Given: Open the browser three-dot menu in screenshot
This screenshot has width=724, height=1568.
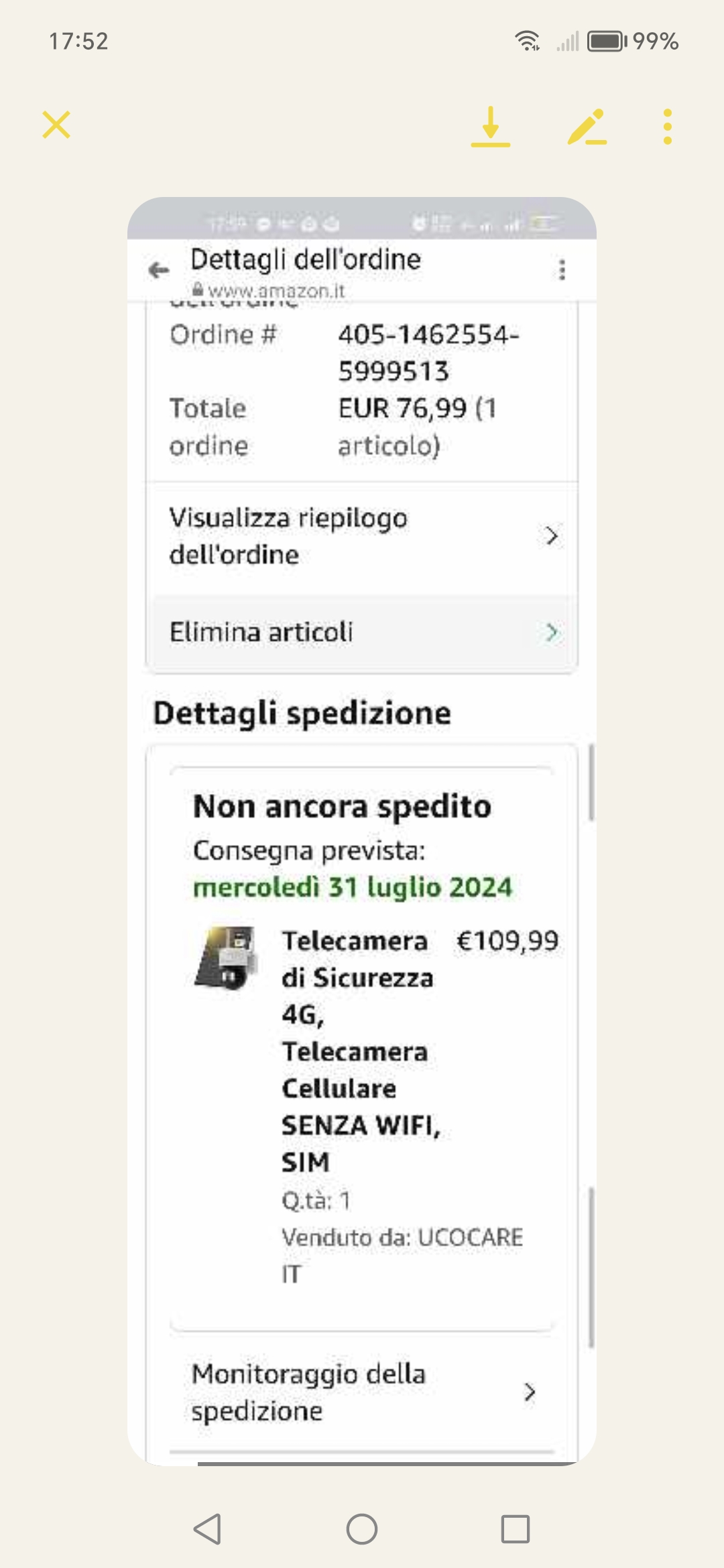Looking at the screenshot, I should (562, 269).
